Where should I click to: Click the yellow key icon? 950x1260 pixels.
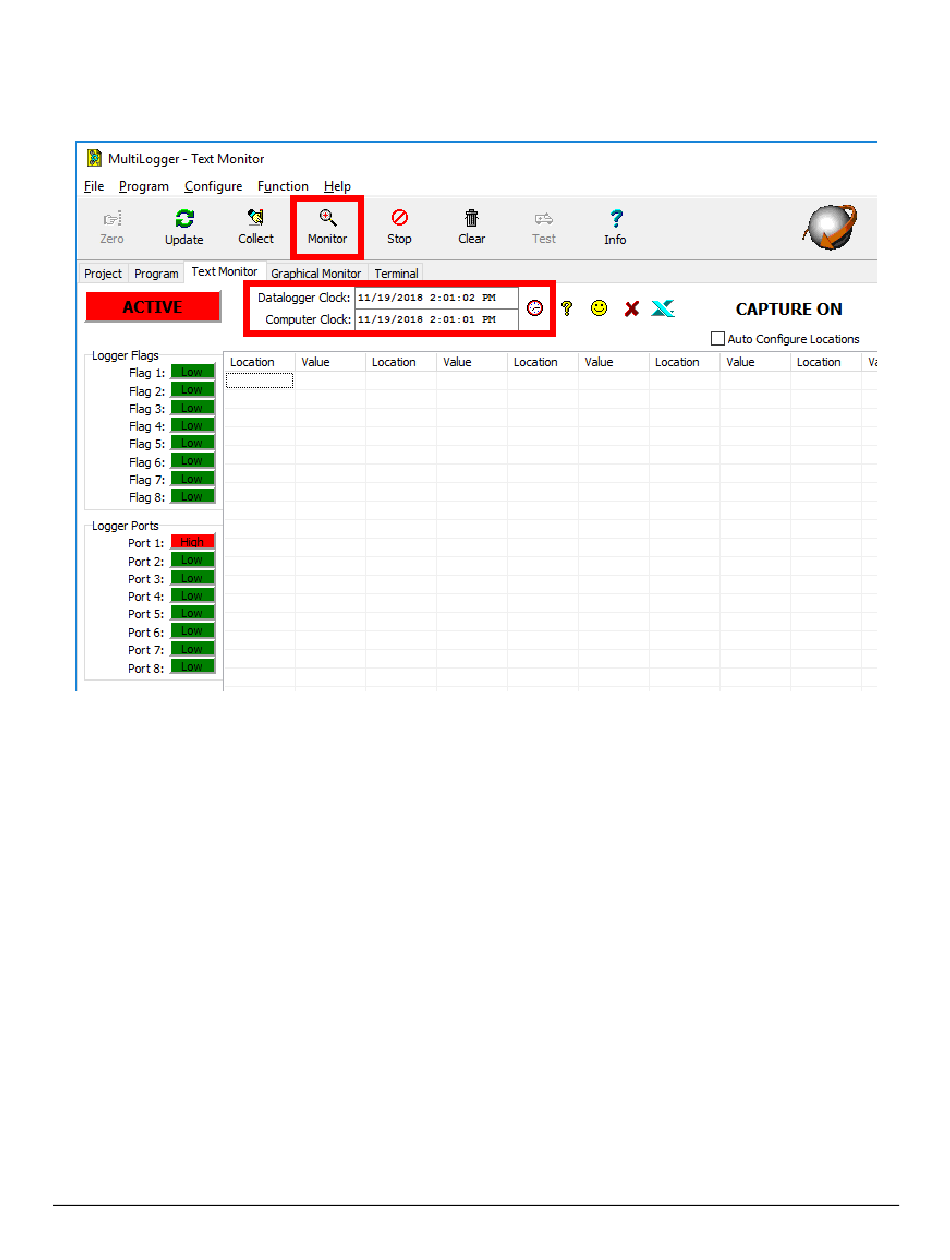566,309
